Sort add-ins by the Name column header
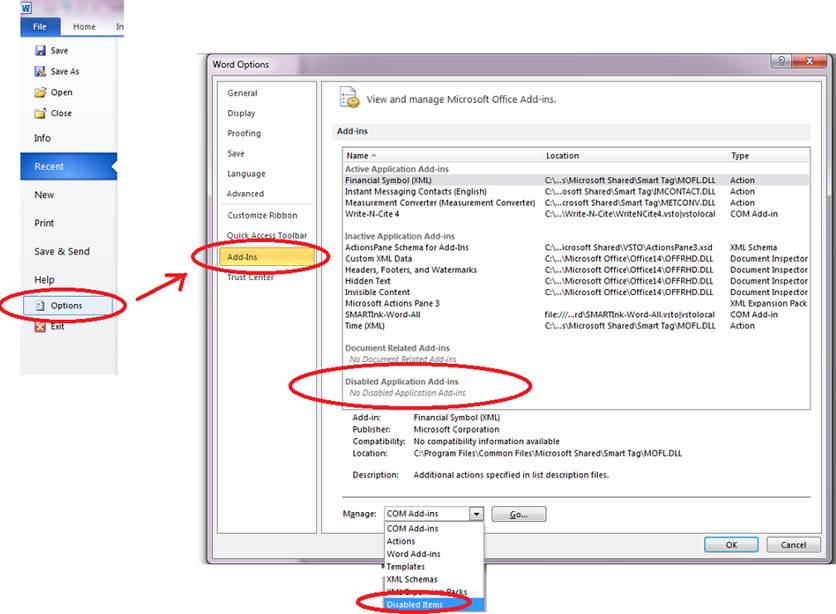This screenshot has width=836, height=614. (443, 156)
